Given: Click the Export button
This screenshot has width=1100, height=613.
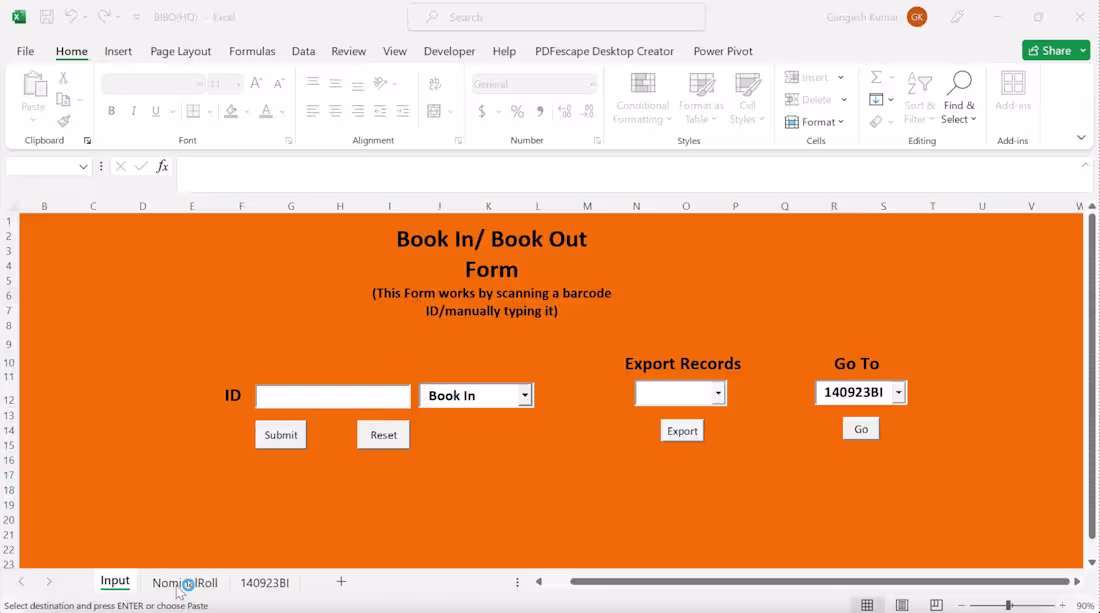Looking at the screenshot, I should pyautogui.click(x=682, y=430).
